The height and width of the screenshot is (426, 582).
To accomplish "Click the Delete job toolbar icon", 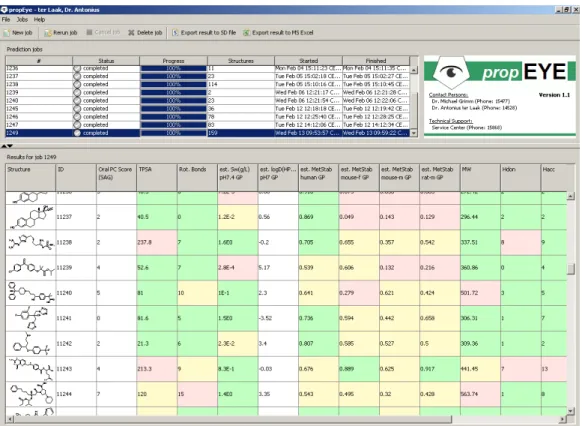I will pos(131,33).
